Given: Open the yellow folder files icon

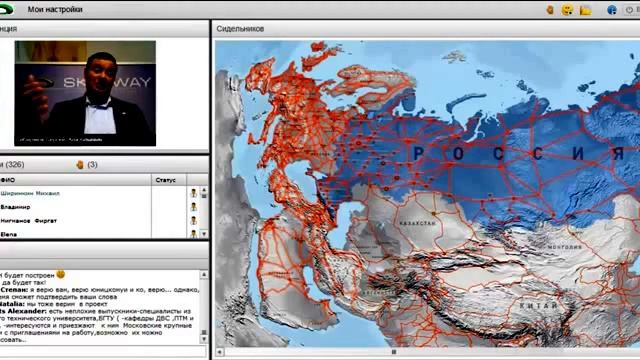Looking at the screenshot, I should [x=585, y=10].
